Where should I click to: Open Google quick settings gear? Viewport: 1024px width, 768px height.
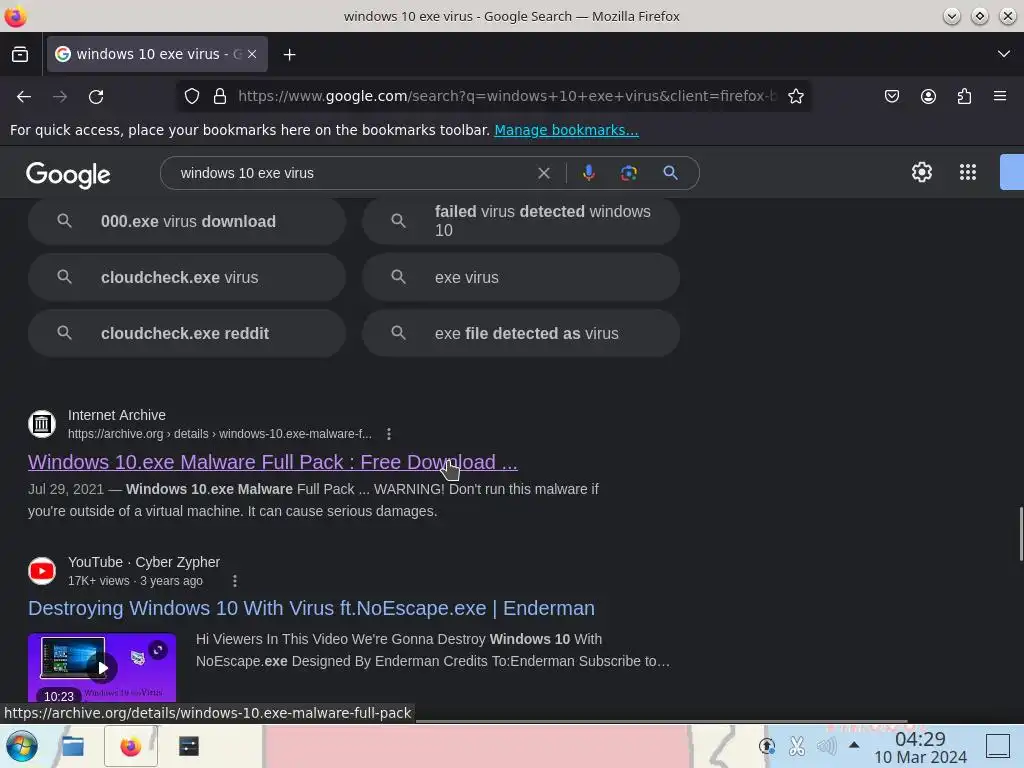921,172
